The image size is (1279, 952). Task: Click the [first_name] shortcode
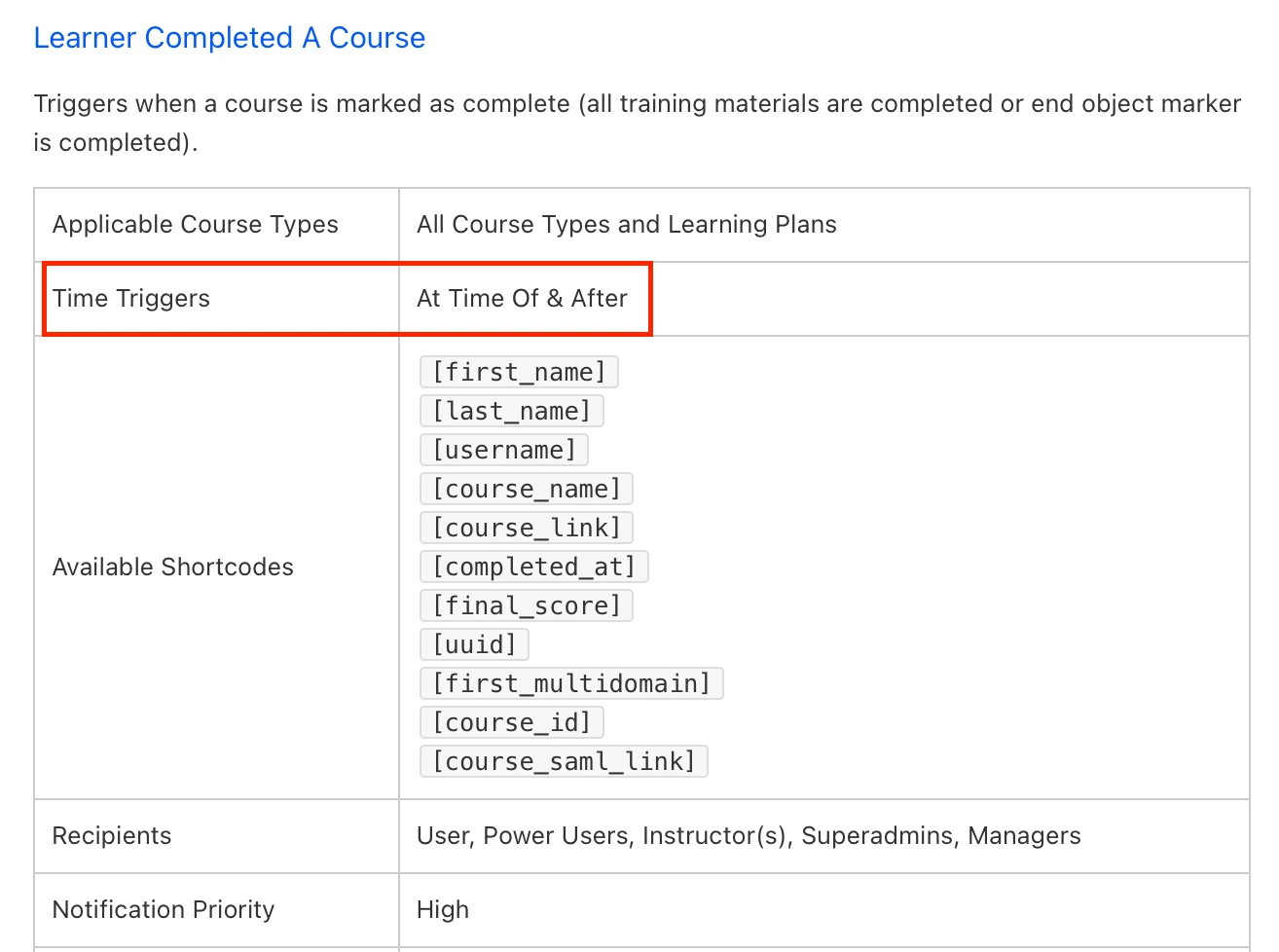pyautogui.click(x=519, y=372)
